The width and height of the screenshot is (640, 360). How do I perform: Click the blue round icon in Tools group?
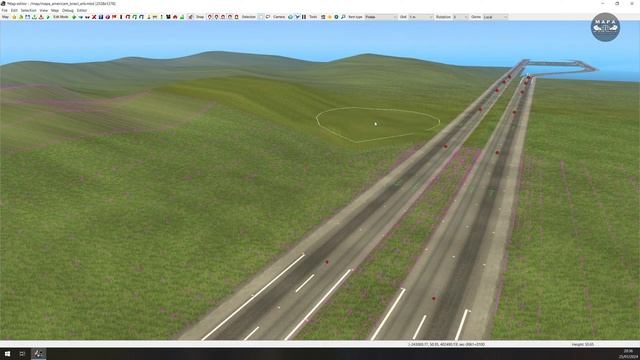(336, 17)
